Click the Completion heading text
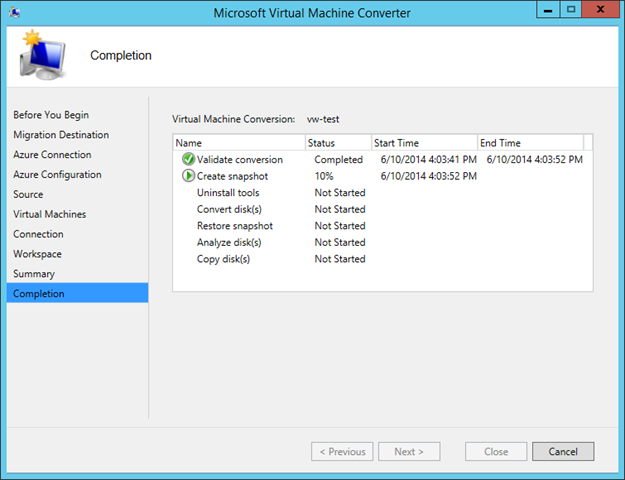Image resolution: width=625 pixels, height=480 pixels. pos(121,55)
